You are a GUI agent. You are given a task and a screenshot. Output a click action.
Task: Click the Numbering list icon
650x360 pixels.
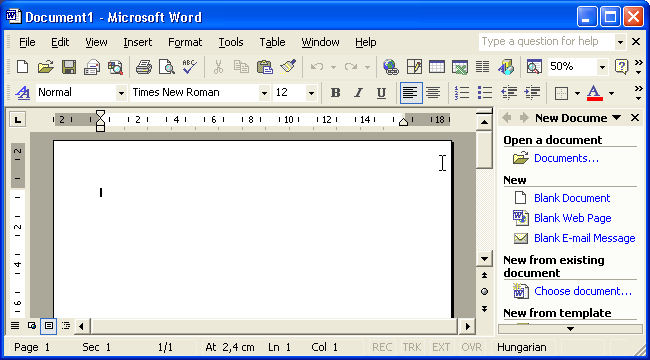(462, 93)
